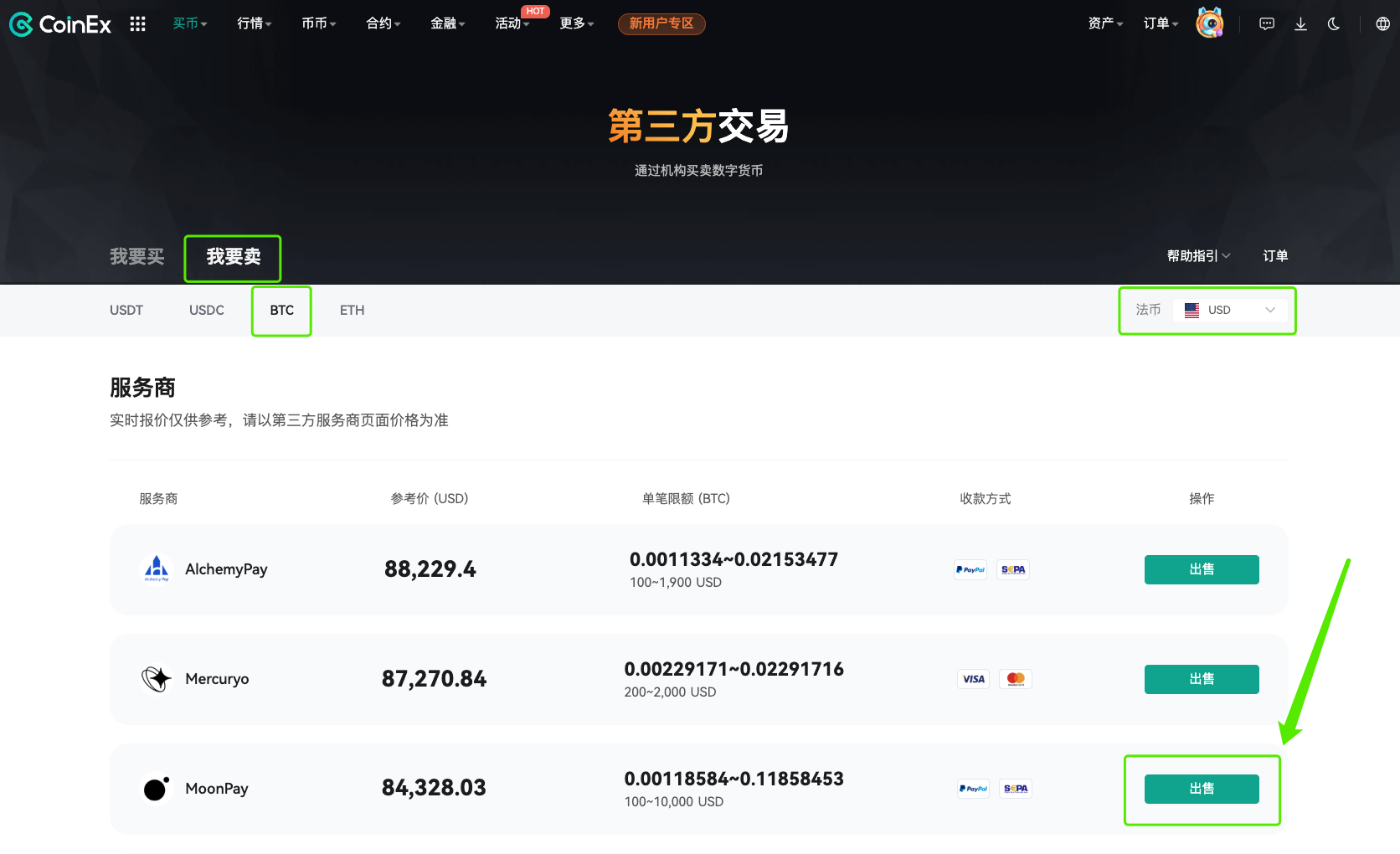Click the 收款方式 column header
The height and width of the screenshot is (854, 1400).
click(x=986, y=499)
